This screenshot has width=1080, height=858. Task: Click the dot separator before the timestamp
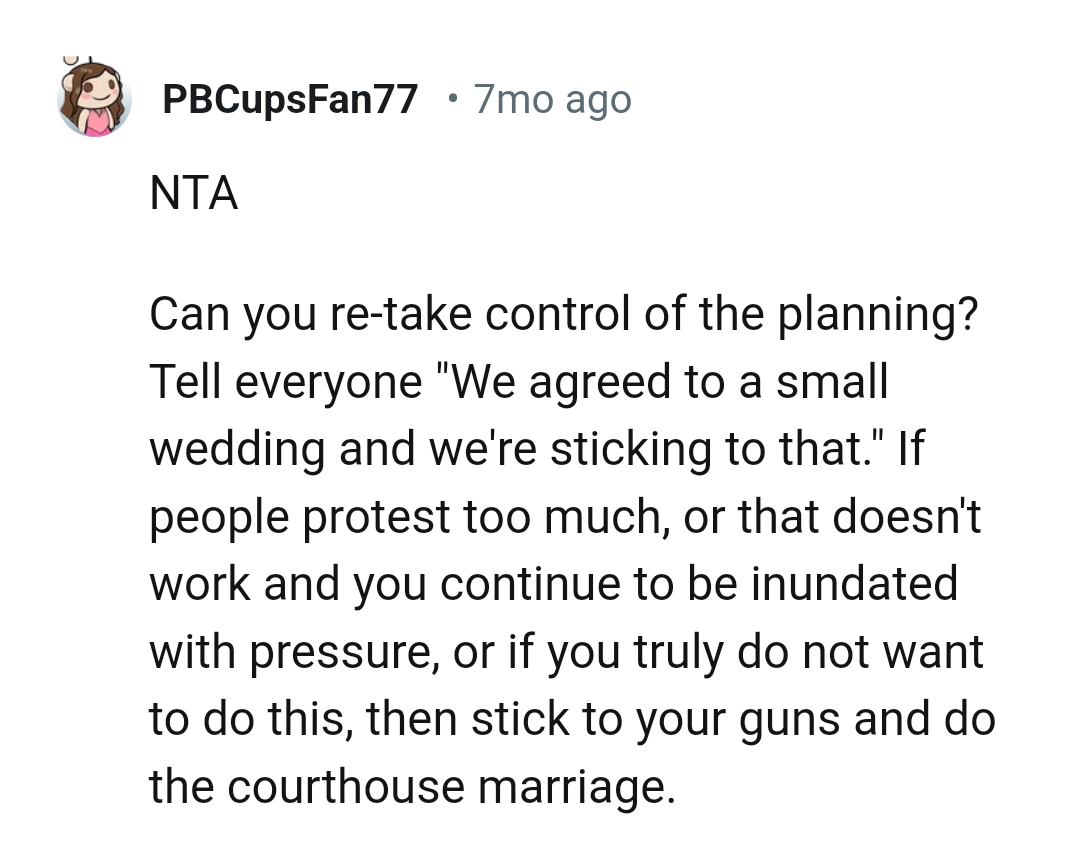point(452,99)
